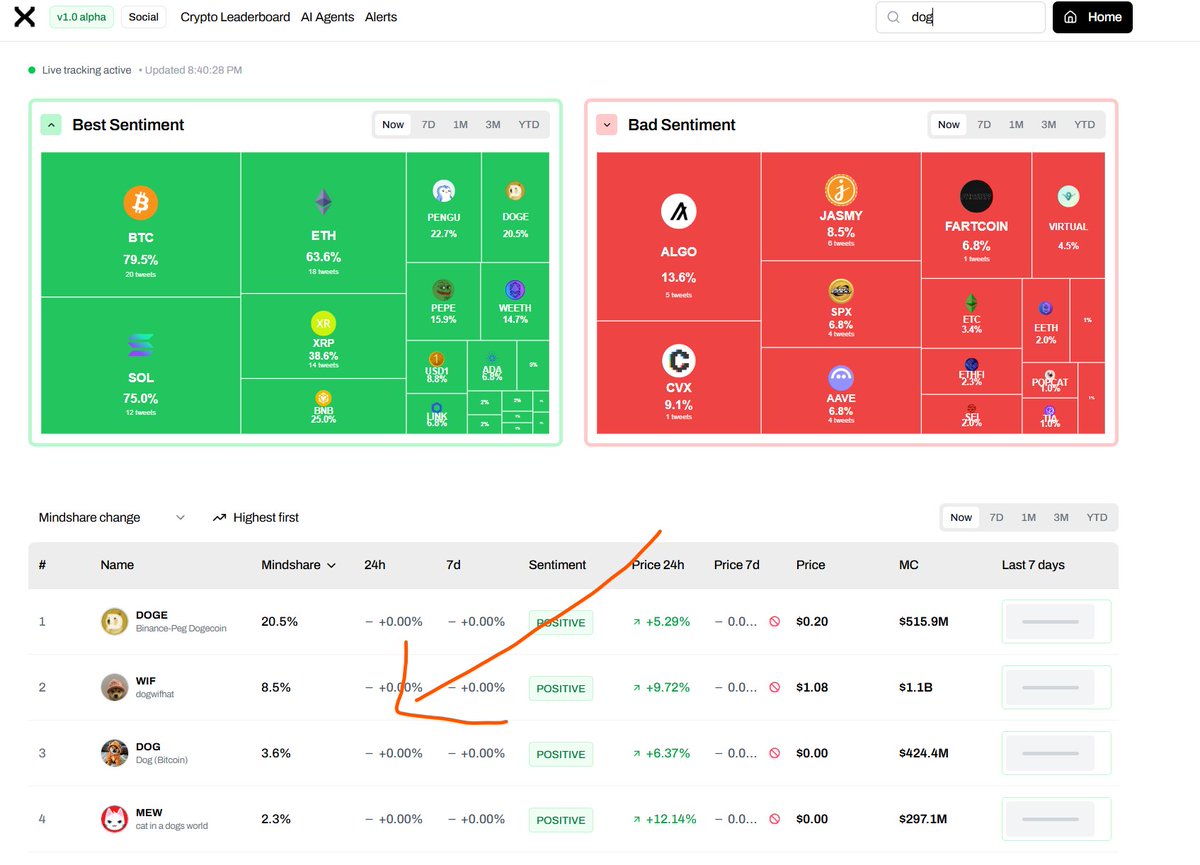Sort by the Mindshare column header
The image size is (1200, 865).
pos(298,565)
